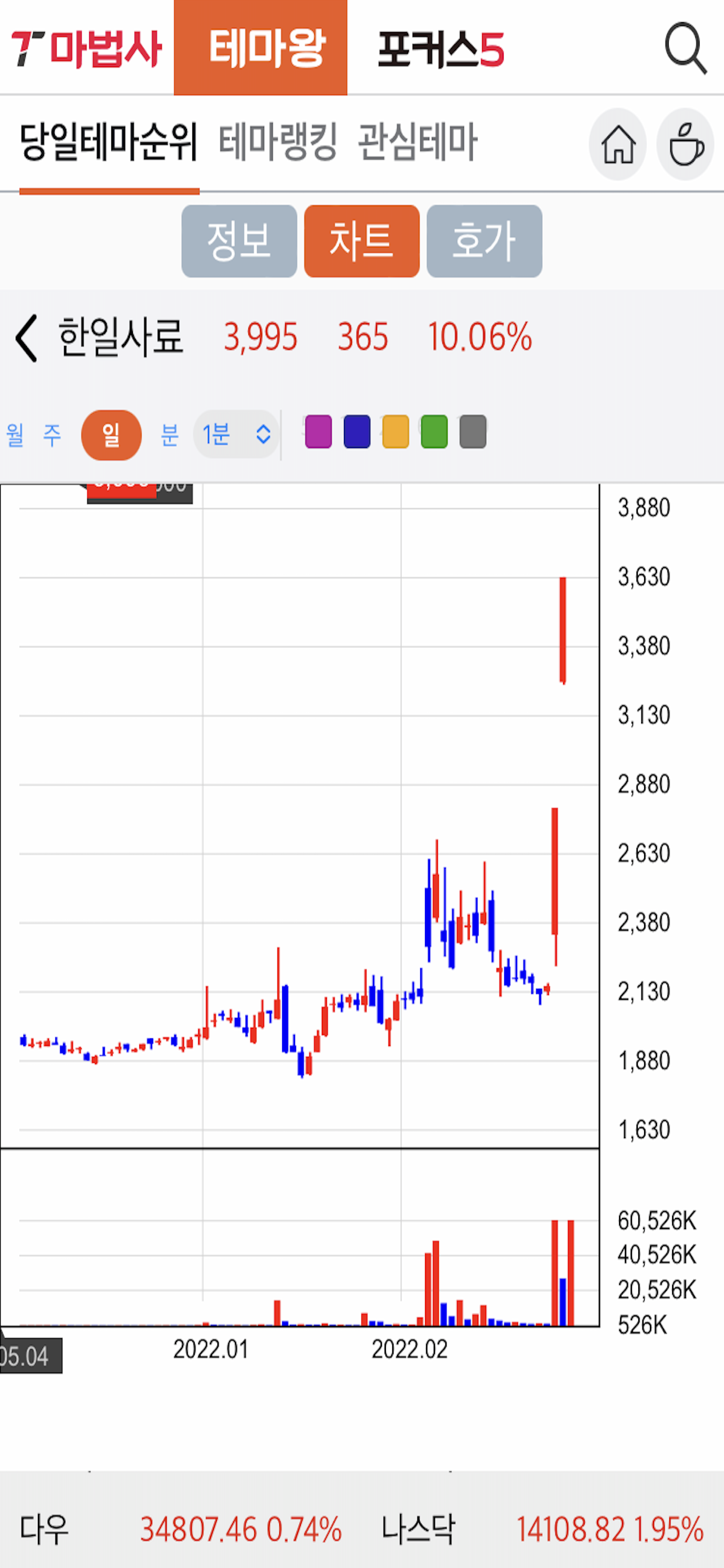This screenshot has height=1568, width=724.
Task: Tap the price change 365
Action: tap(363, 337)
